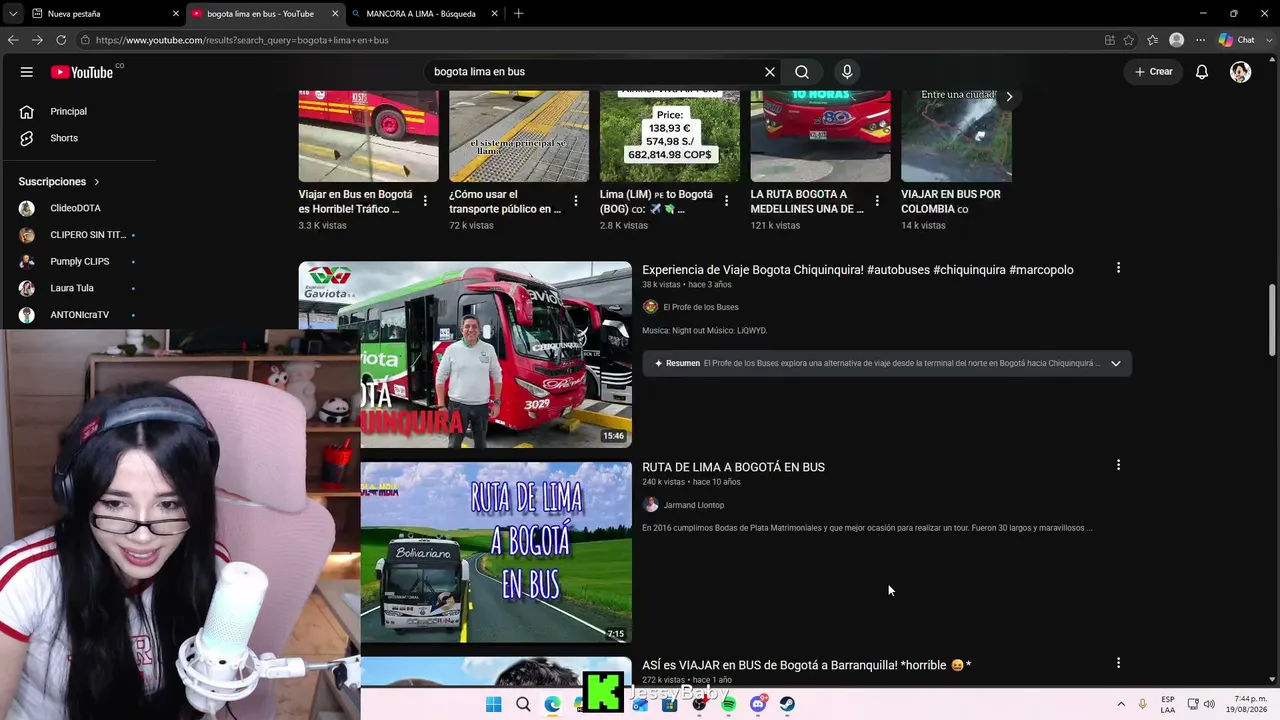The width and height of the screenshot is (1280, 720).
Task: Open the Pumply CLIPS subscription channel
Action: 78,261
